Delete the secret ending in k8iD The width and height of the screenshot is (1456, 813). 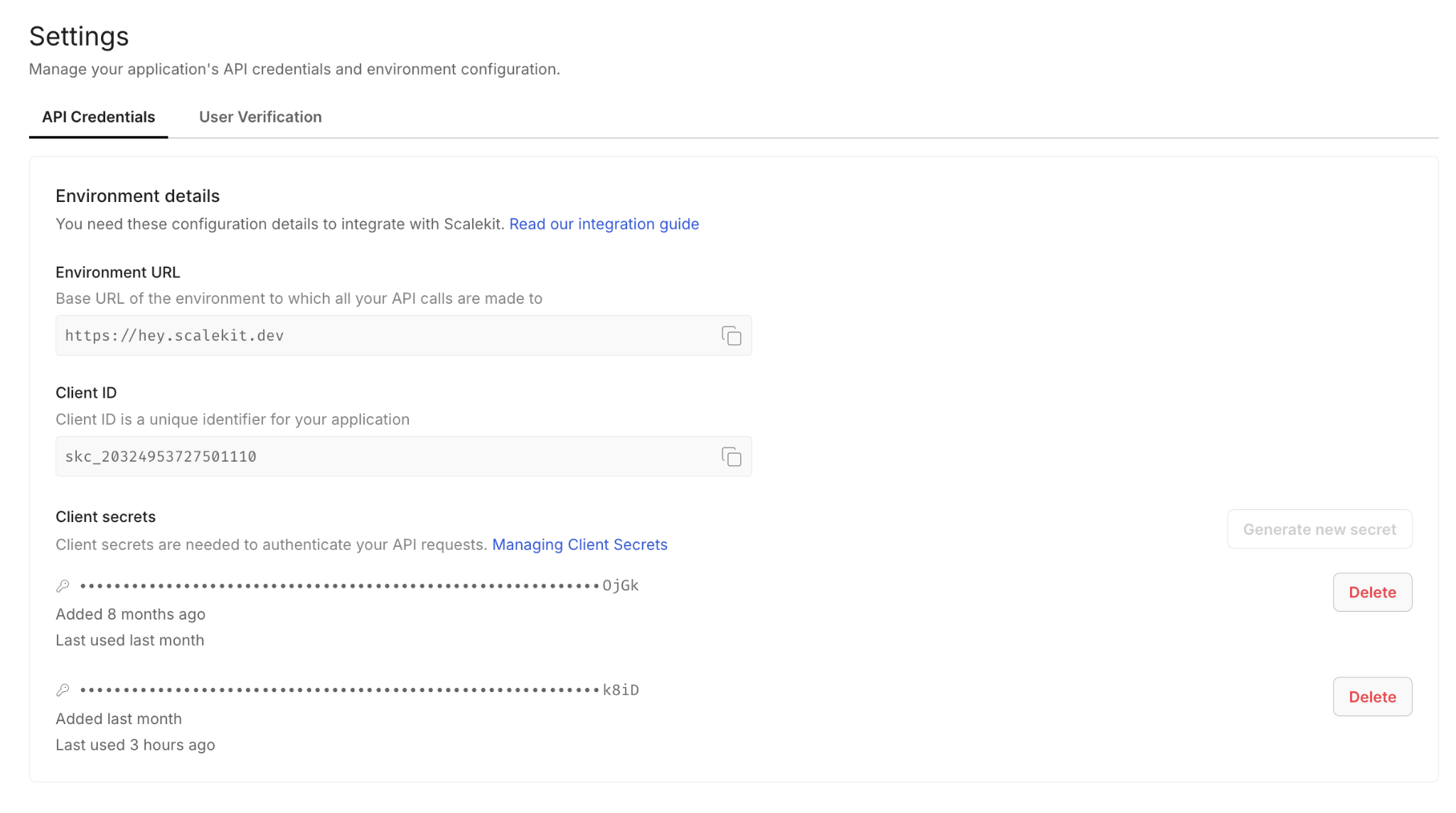[x=1371, y=697]
